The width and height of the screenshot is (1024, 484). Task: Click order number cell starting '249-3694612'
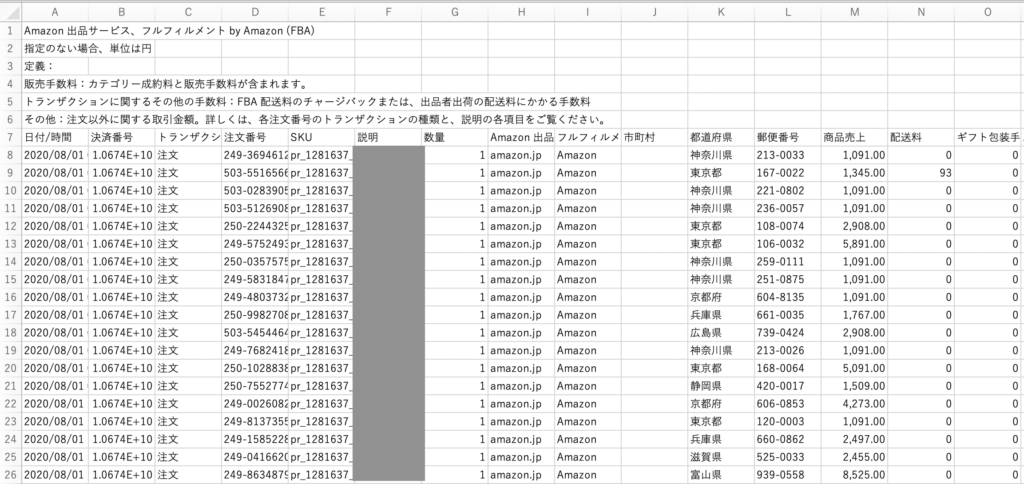tap(255, 155)
